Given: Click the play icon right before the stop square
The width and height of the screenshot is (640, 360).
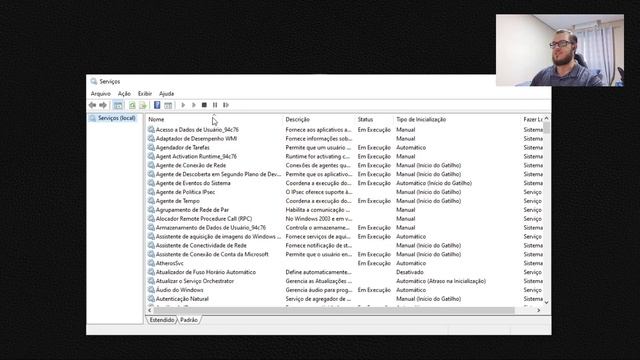Looking at the screenshot, I should click(x=194, y=105).
